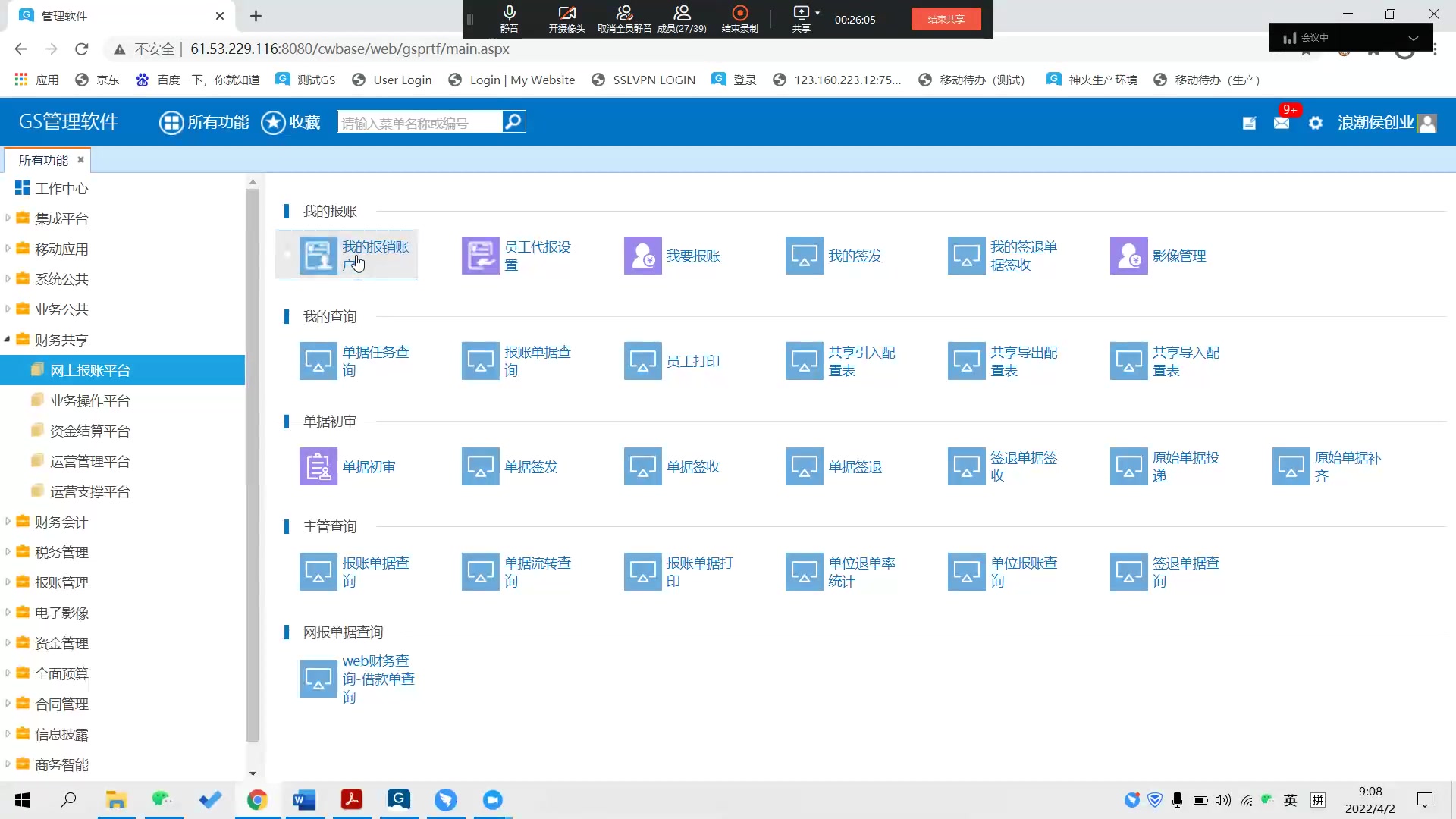Expand the 财务会计 tree node

pyautogui.click(x=8, y=522)
